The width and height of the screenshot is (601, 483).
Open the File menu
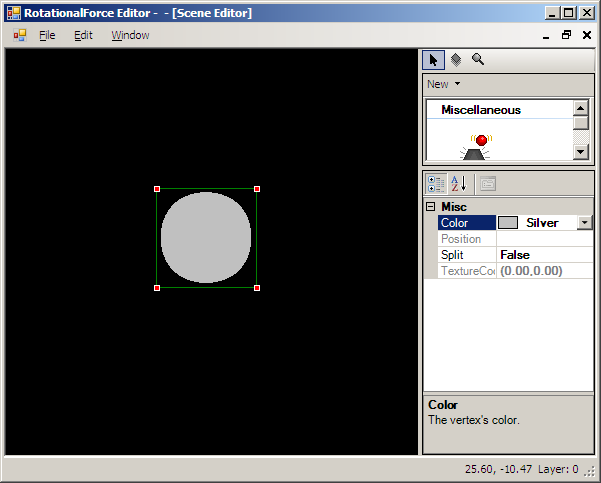[x=47, y=35]
